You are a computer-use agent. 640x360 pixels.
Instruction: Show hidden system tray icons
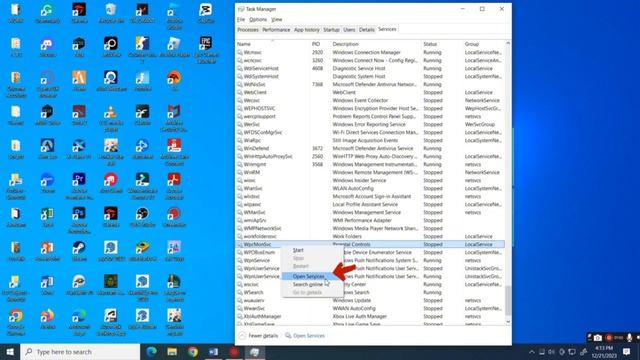531,352
